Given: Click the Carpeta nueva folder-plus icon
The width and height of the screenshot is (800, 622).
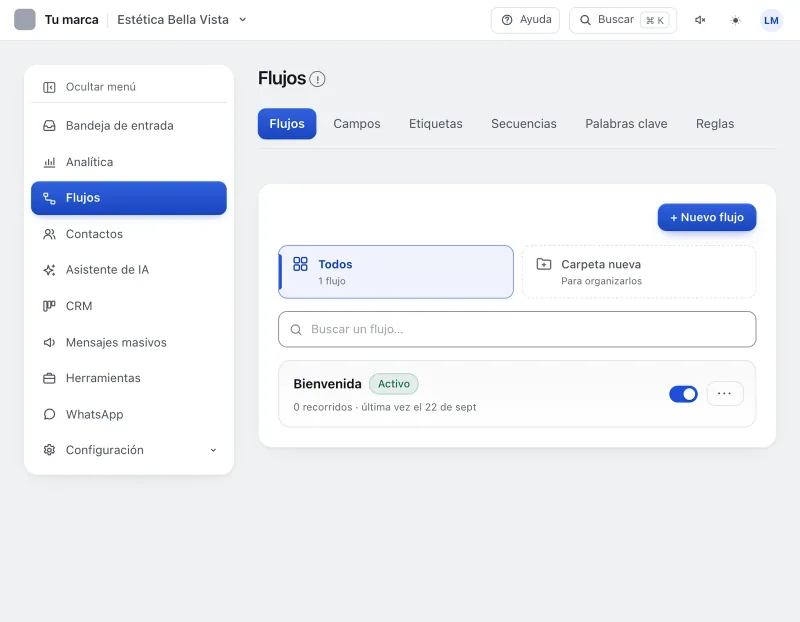Looking at the screenshot, I should pyautogui.click(x=544, y=264).
